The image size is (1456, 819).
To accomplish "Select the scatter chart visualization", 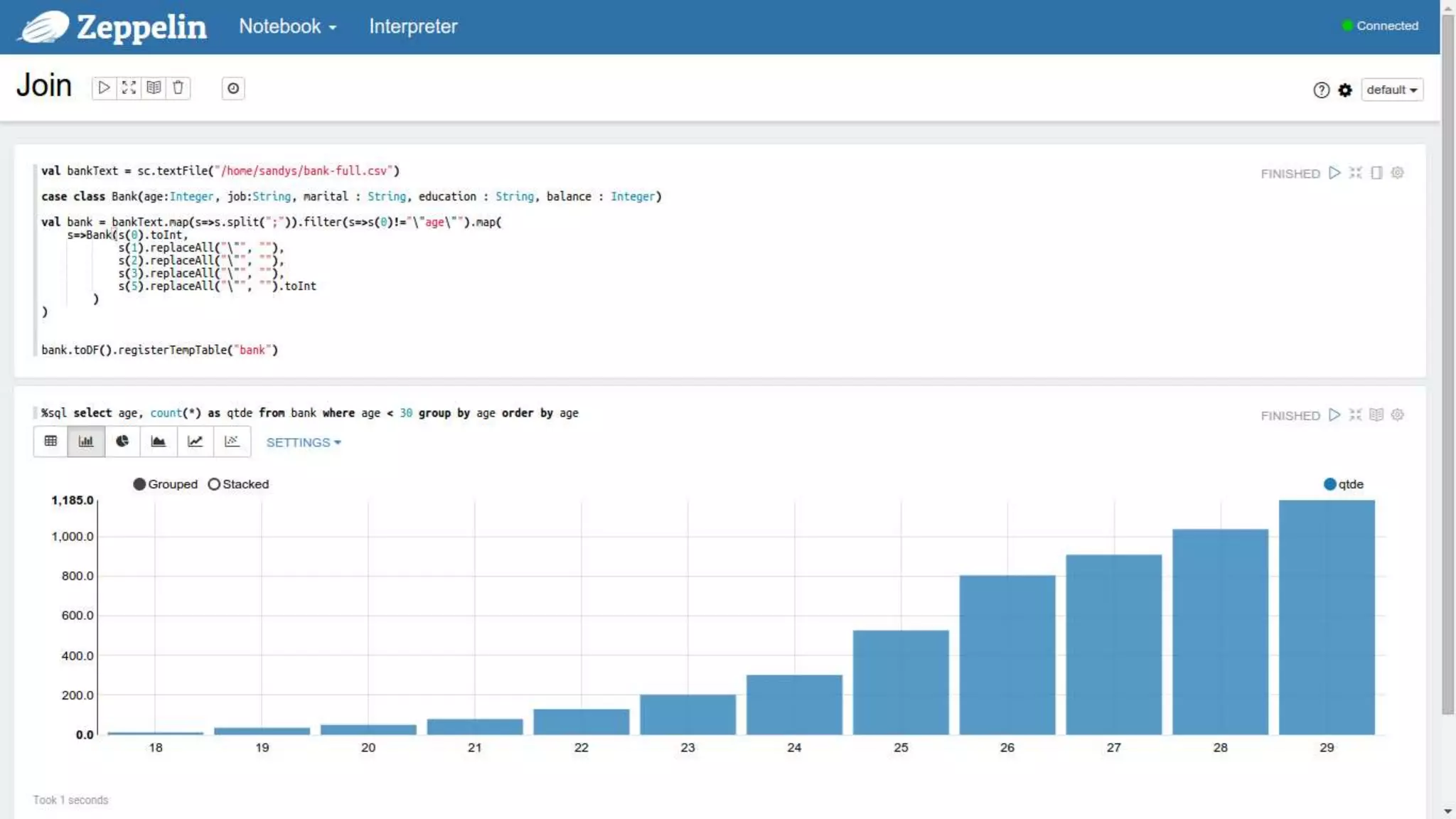I will [232, 441].
